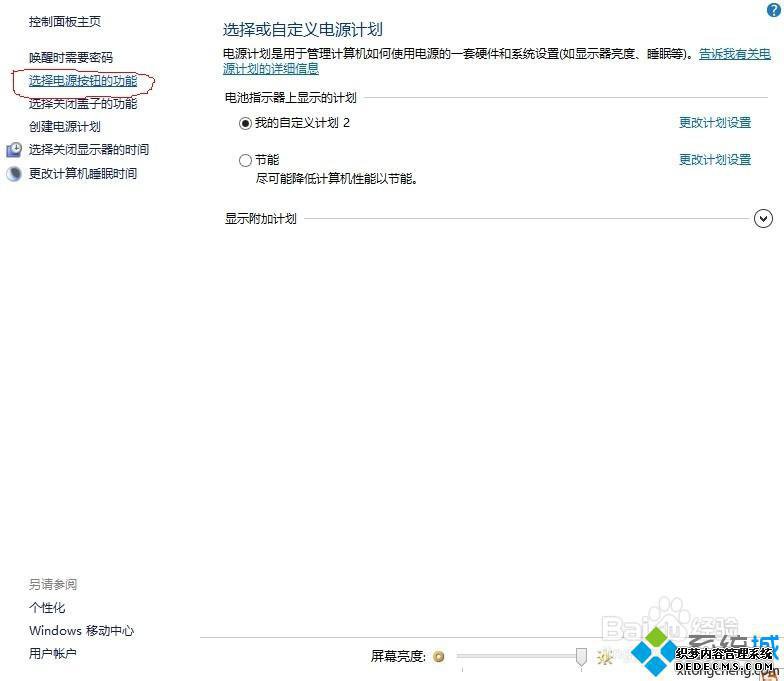
Task: Go to 控制面板主页
Action: (65, 21)
